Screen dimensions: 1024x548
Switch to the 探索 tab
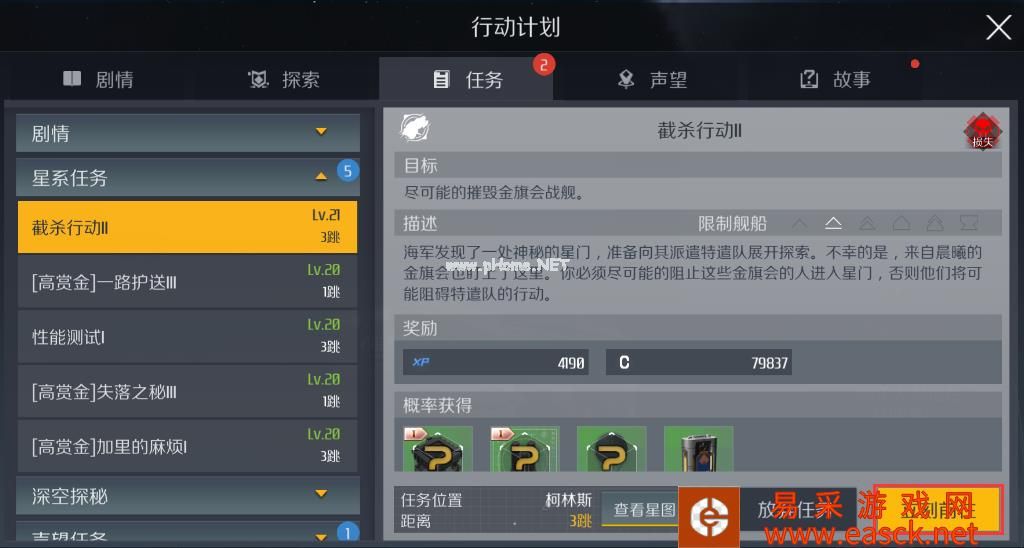[x=284, y=80]
